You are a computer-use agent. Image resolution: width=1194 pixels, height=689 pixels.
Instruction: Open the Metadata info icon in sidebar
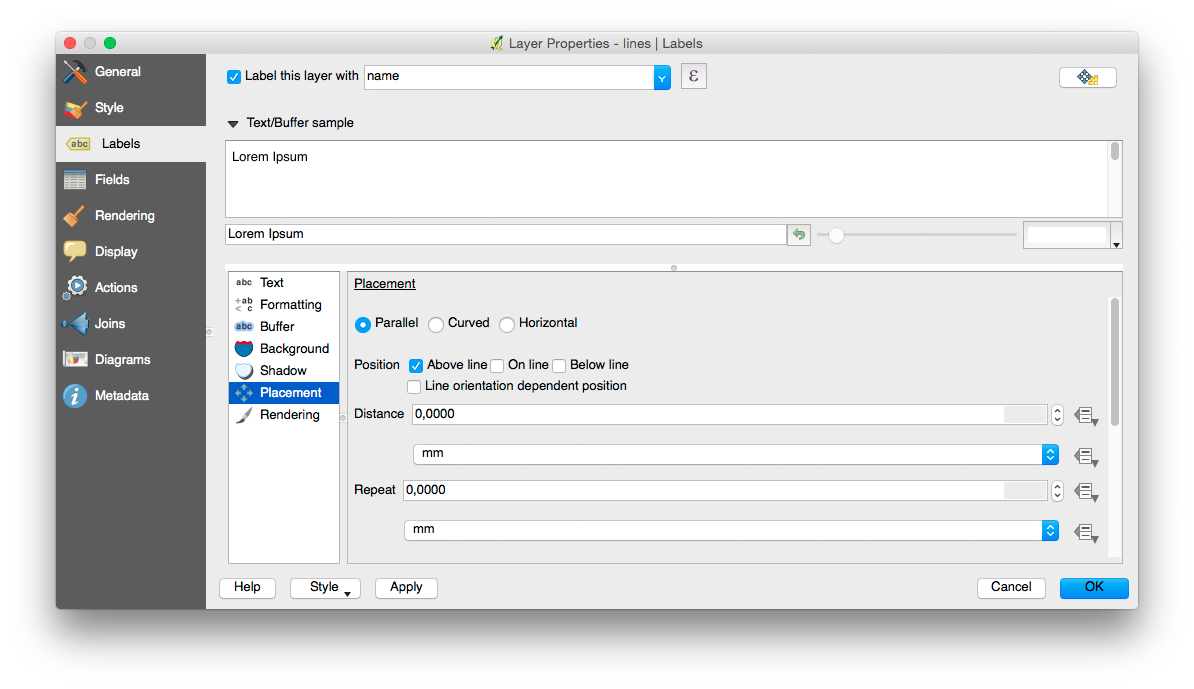(75, 396)
